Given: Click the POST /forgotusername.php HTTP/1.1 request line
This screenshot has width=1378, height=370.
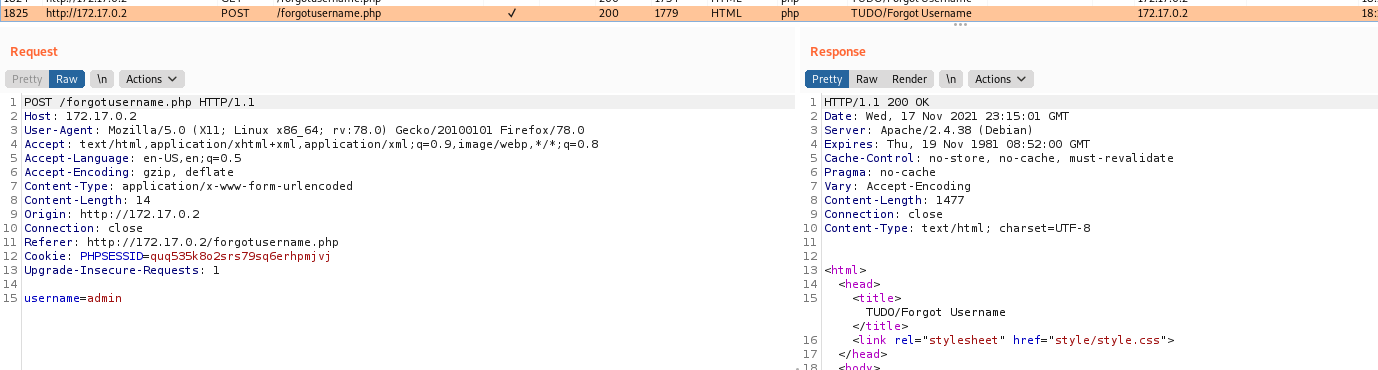Looking at the screenshot, I should 139,102.
